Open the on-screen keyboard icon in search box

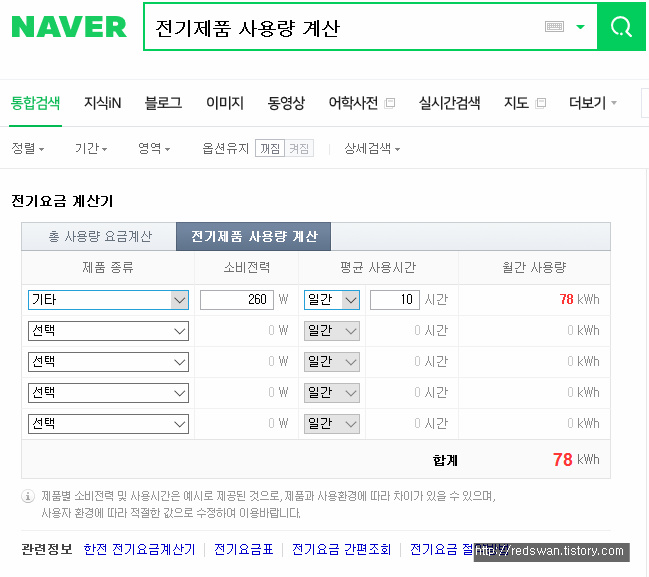pos(554,27)
